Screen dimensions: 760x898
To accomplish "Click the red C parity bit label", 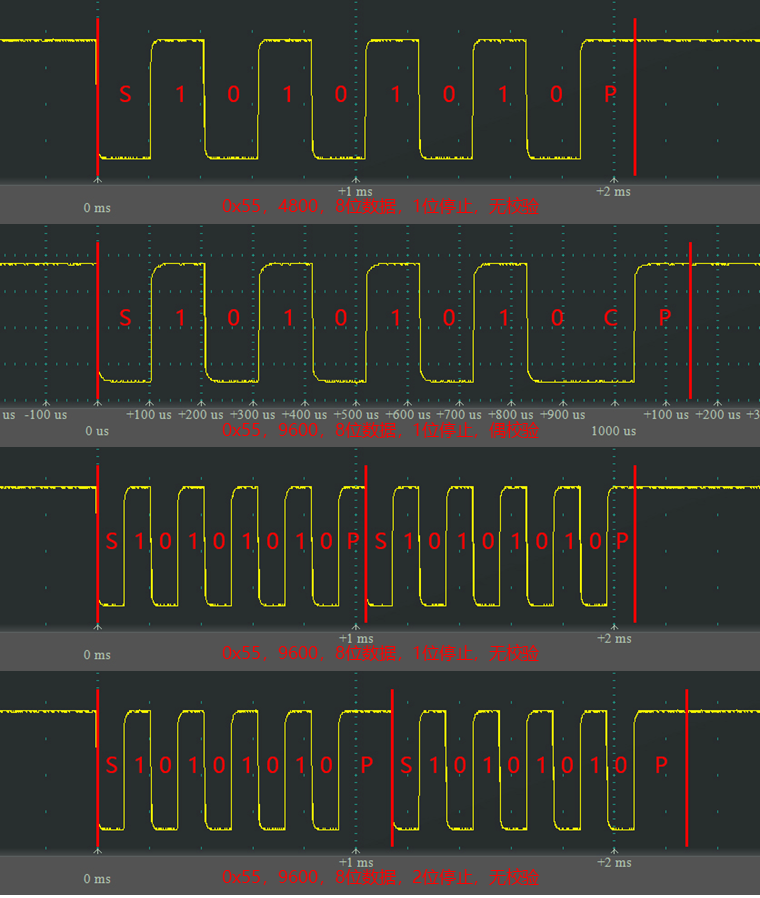I will click(x=610, y=317).
